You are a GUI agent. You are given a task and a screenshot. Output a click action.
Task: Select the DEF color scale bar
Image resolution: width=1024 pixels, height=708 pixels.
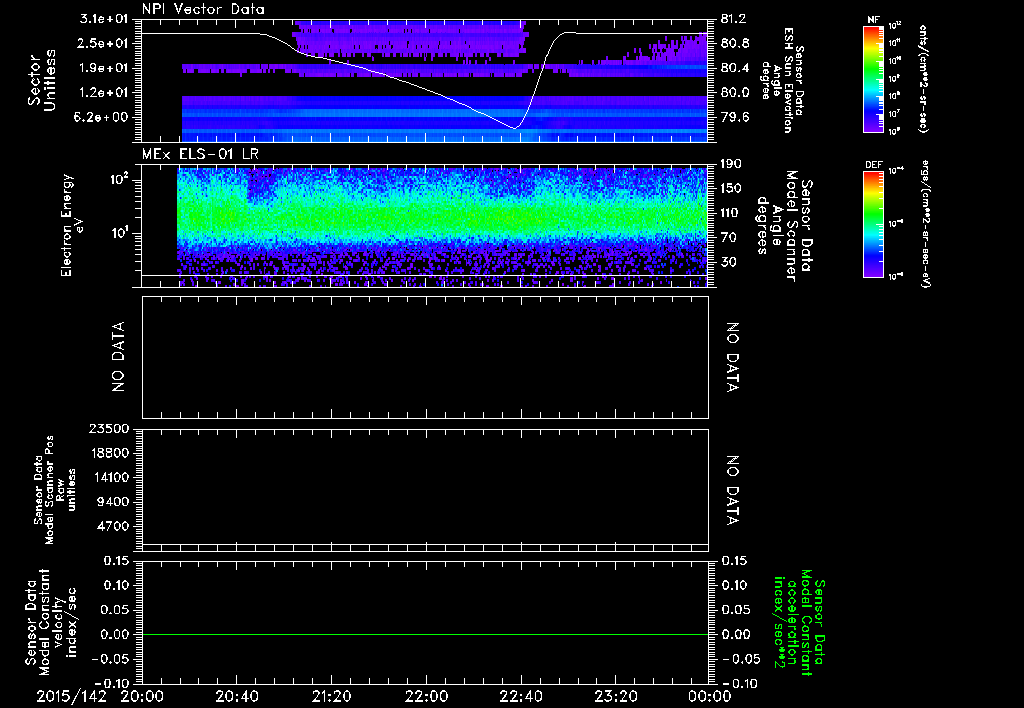tap(872, 223)
